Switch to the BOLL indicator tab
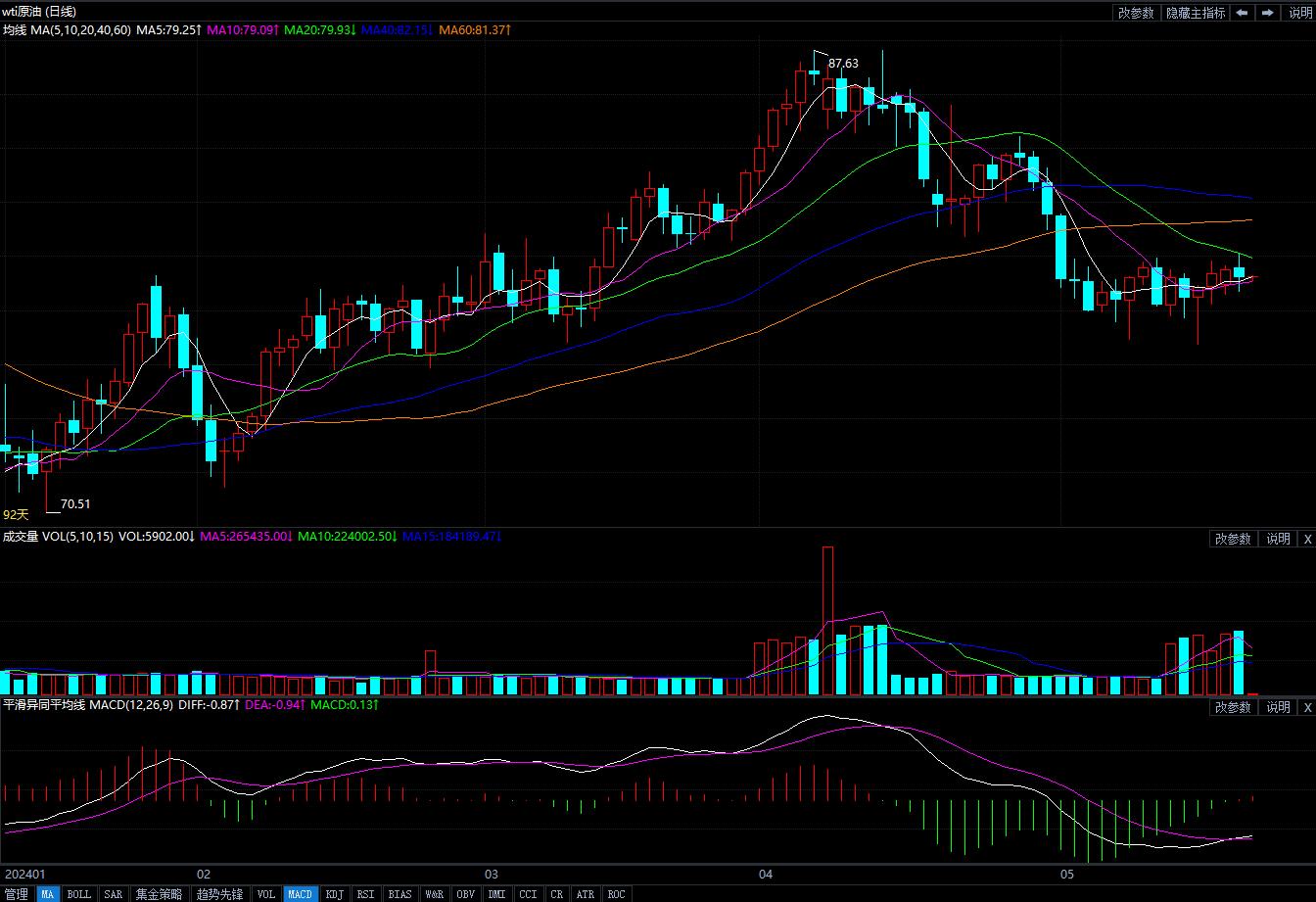This screenshot has height=902, width=1316. pyautogui.click(x=79, y=894)
